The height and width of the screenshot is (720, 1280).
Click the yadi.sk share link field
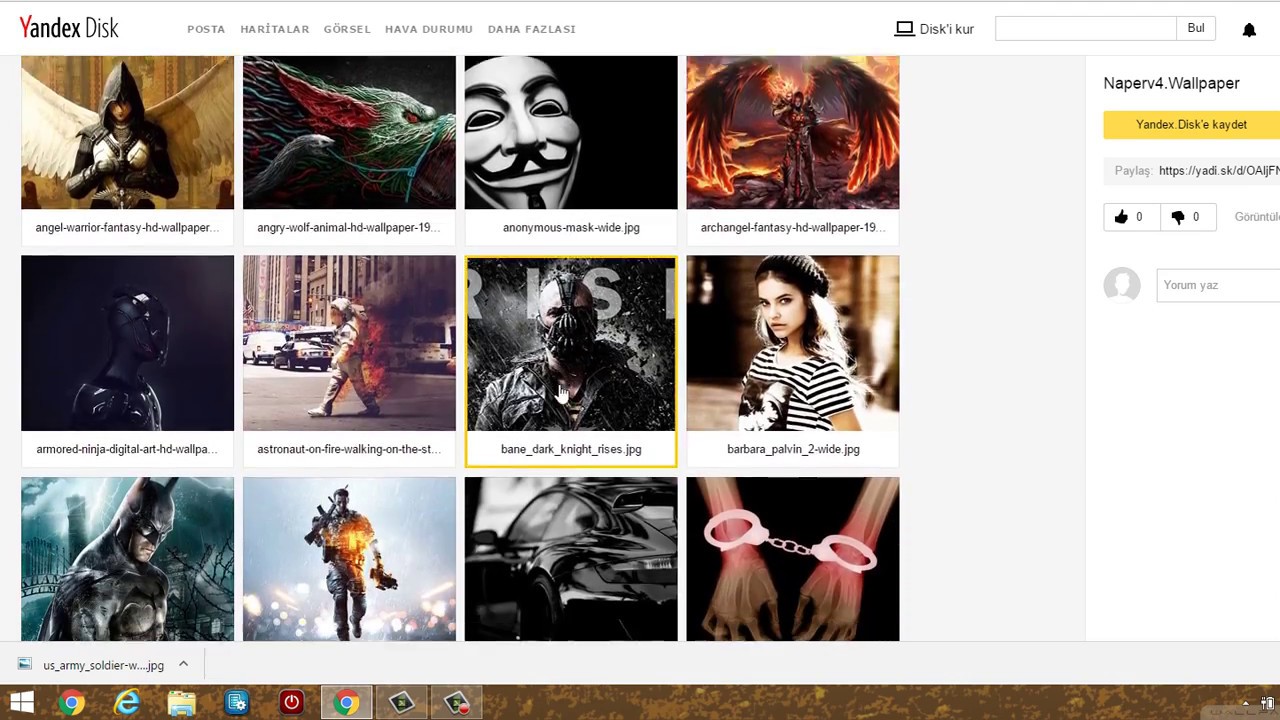click(1219, 171)
